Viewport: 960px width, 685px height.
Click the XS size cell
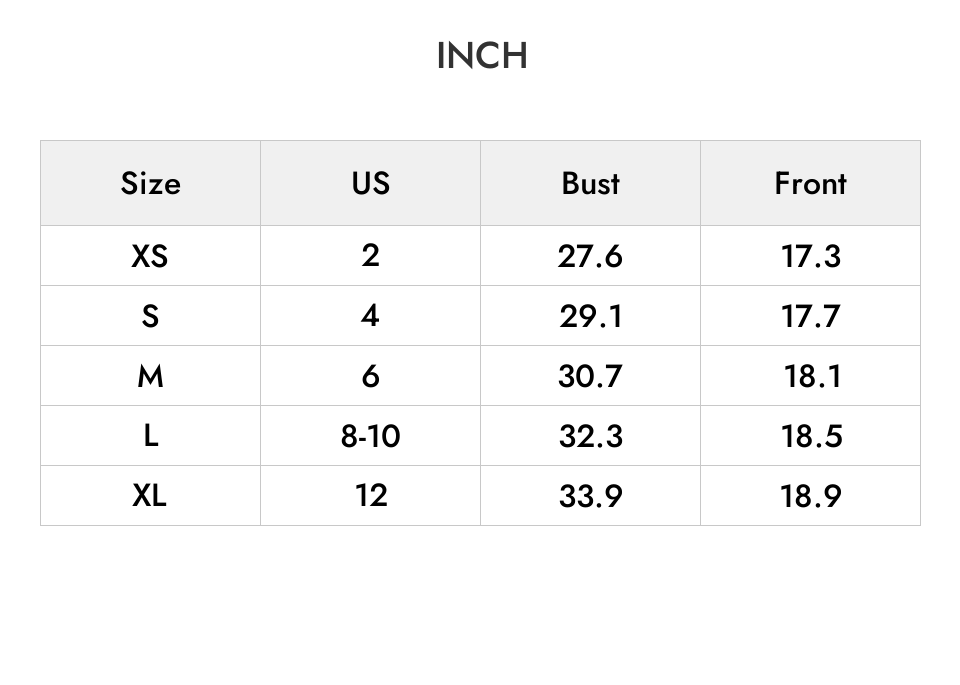point(151,255)
